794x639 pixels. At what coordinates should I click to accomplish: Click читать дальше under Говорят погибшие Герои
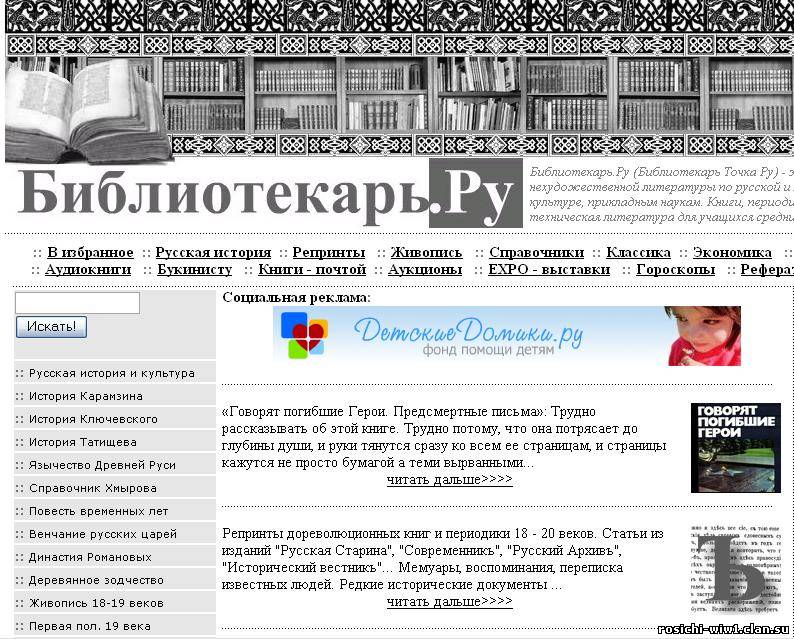pos(450,480)
